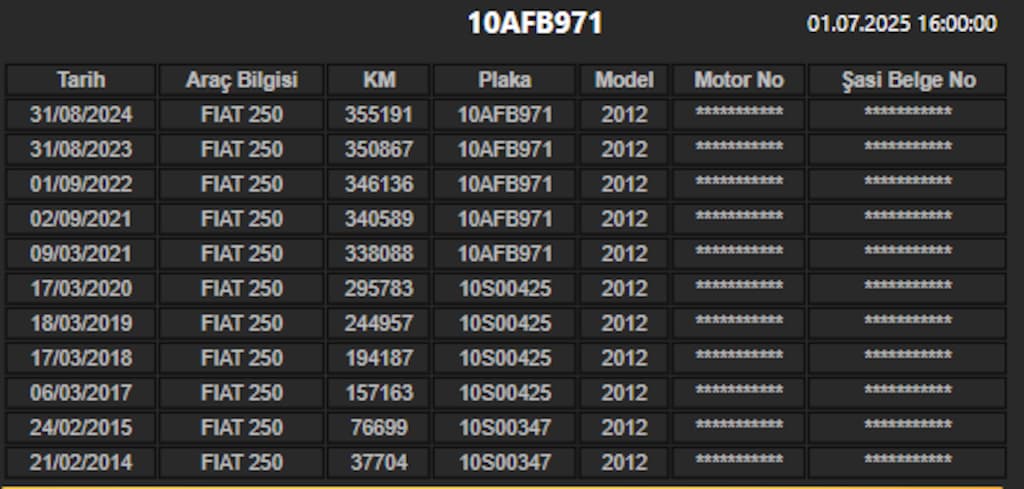Select plate 10AFB971 in the 31/08/2024 row

[x=505, y=115]
